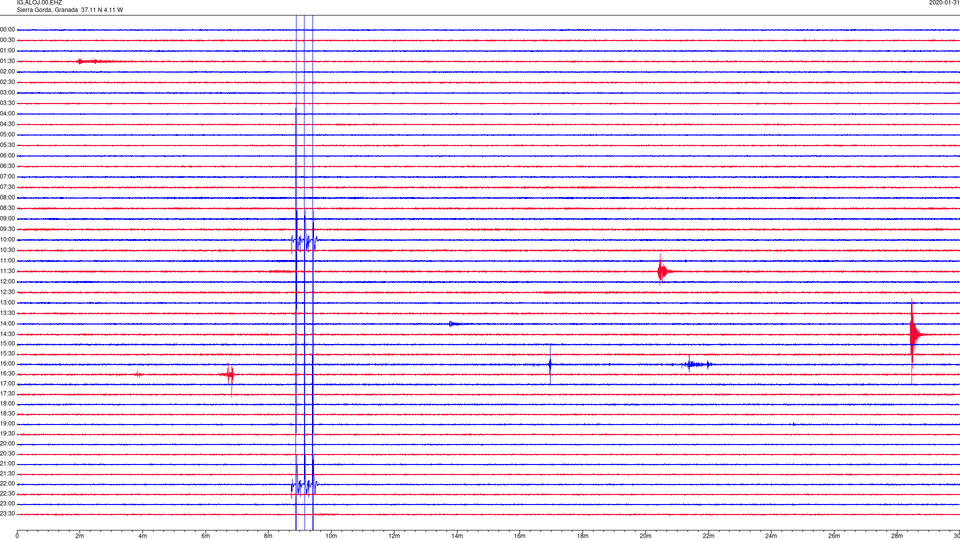Screen dimensions: 960x540
Task: Select the 03:00 time row label
Action: 7,92
